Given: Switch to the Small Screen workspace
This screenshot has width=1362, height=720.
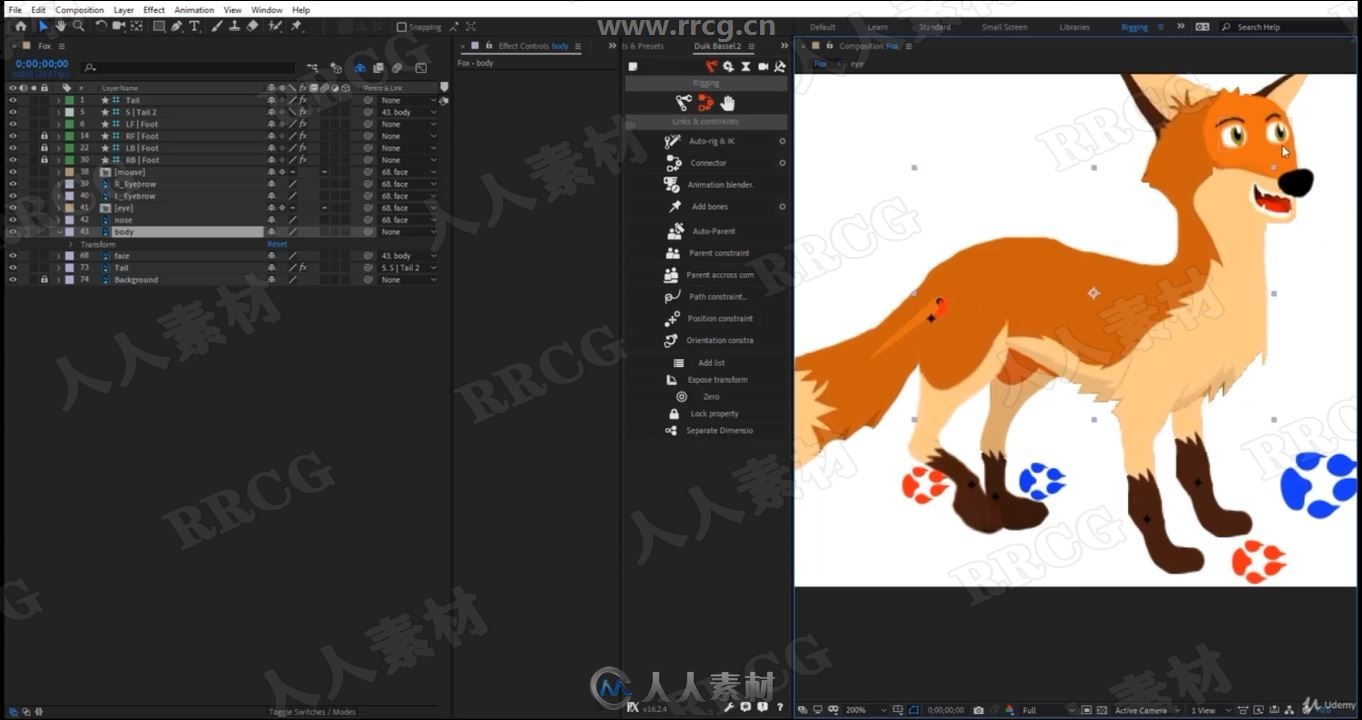Looking at the screenshot, I should [x=1004, y=27].
